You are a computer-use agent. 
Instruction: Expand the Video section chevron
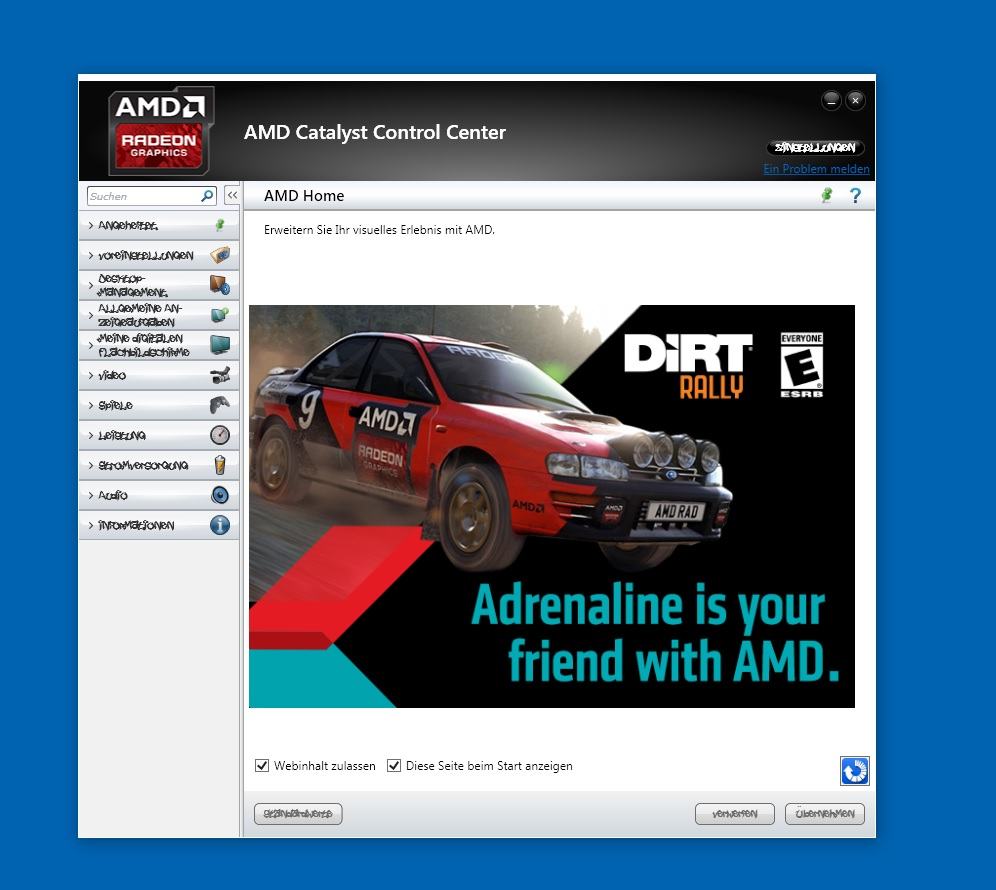[x=90, y=375]
